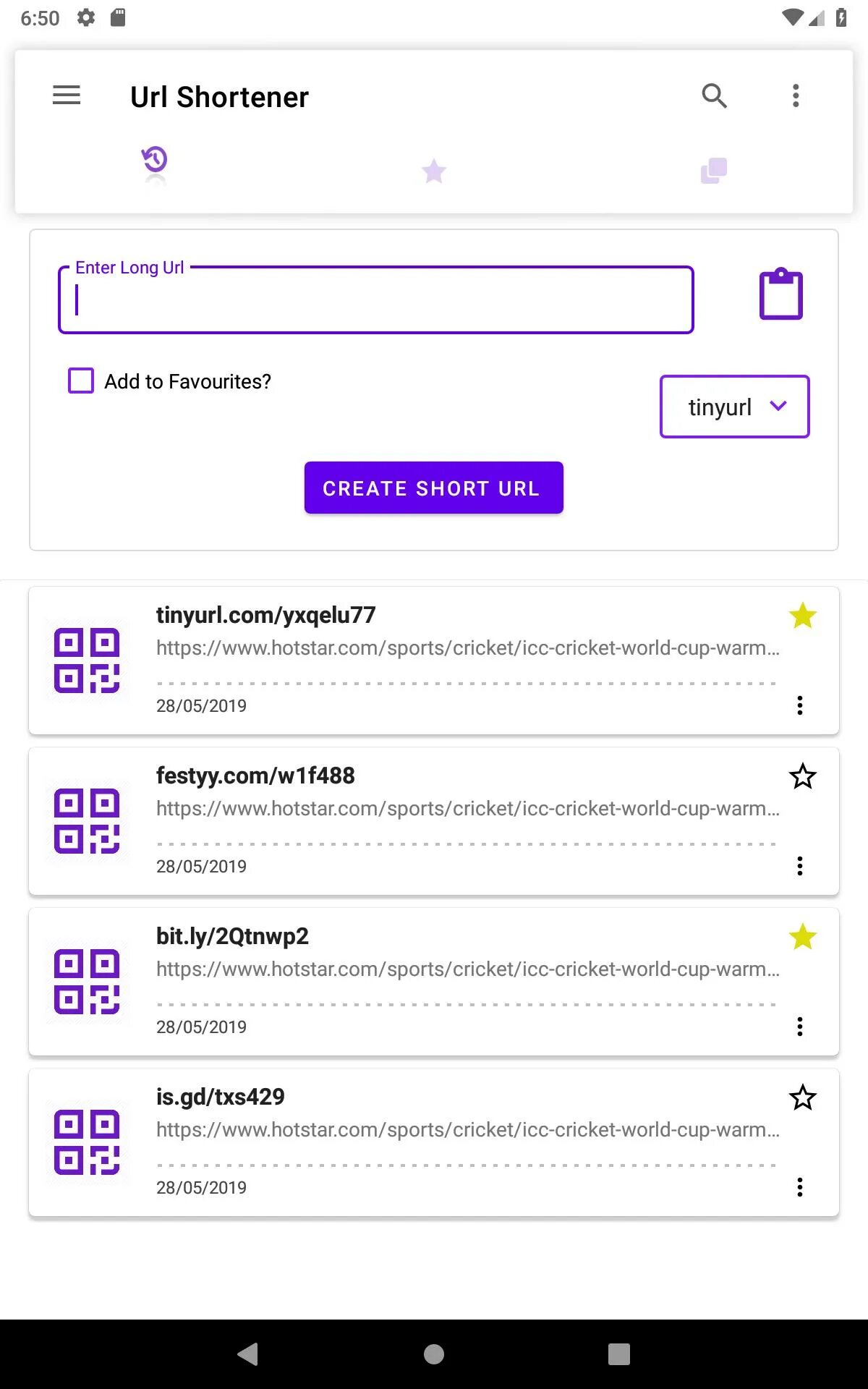Expand the tinyurl provider dropdown
The image size is (868, 1389).
point(734,407)
